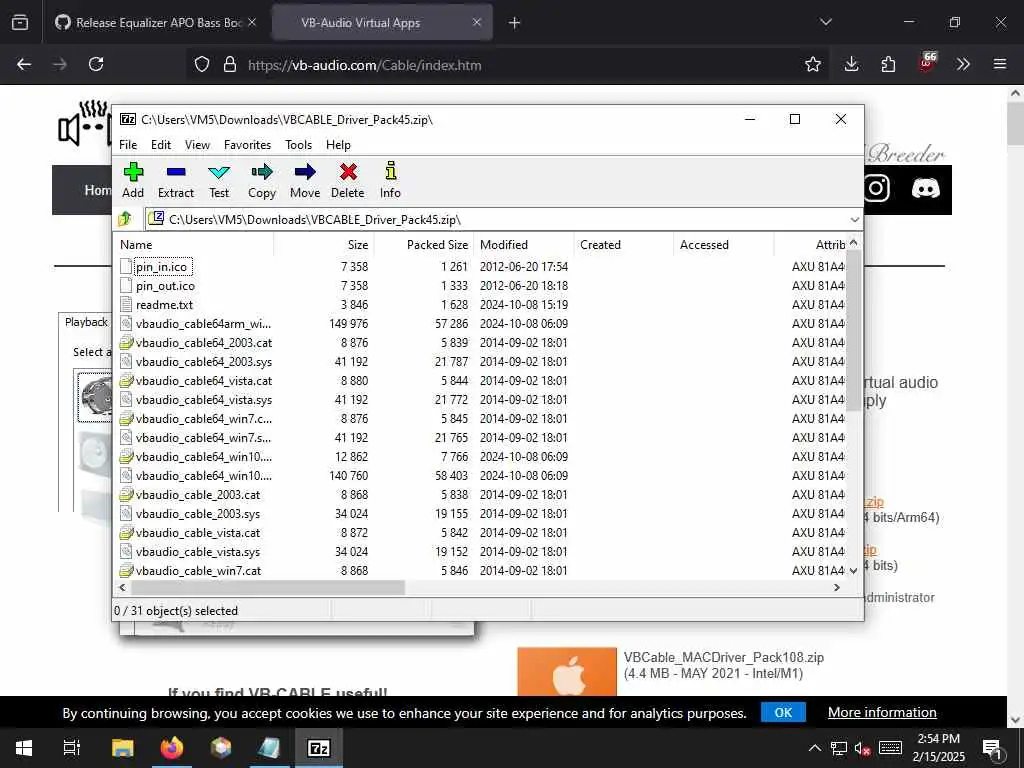
Task: Click the browser back arrow
Action: 24,64
